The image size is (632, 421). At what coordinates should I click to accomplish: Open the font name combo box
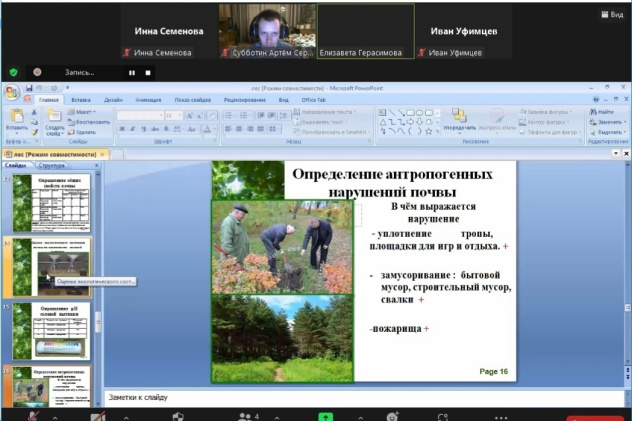click(x=140, y=116)
